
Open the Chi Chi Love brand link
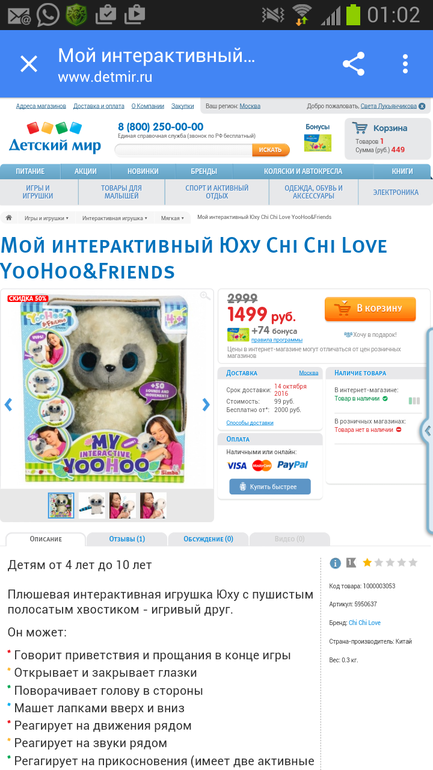coord(365,623)
